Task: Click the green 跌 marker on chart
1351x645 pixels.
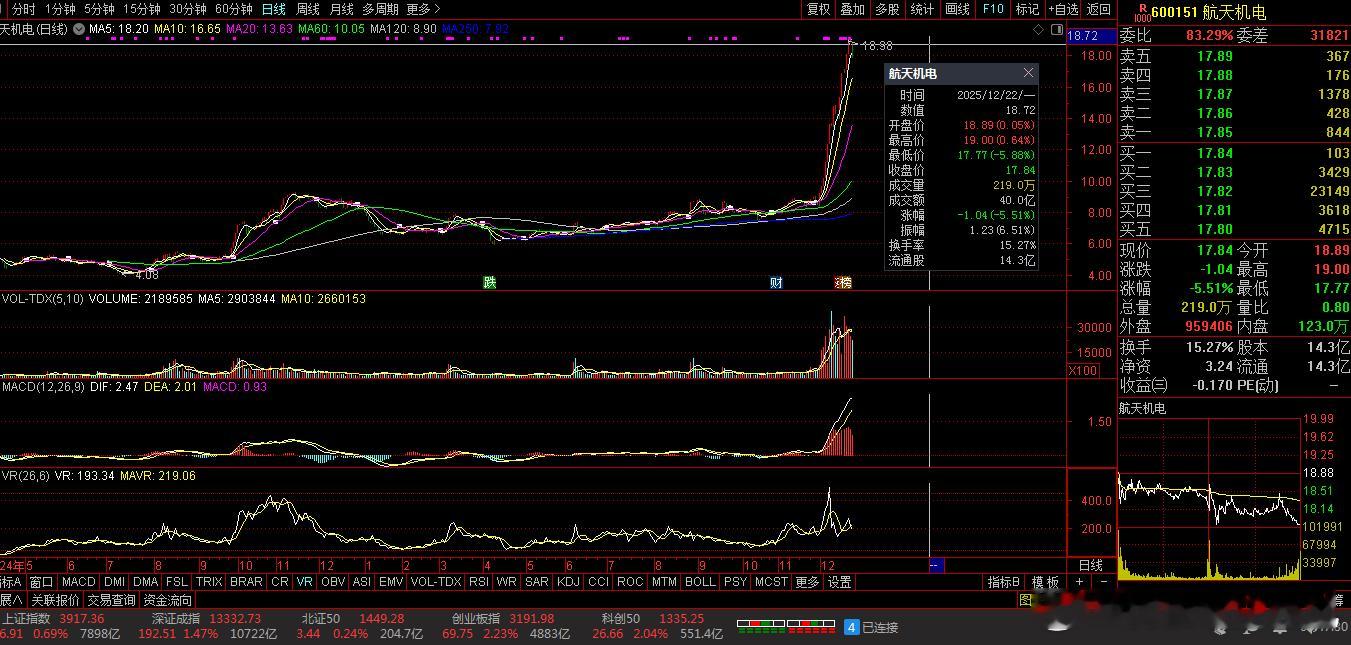Action: 489,283
